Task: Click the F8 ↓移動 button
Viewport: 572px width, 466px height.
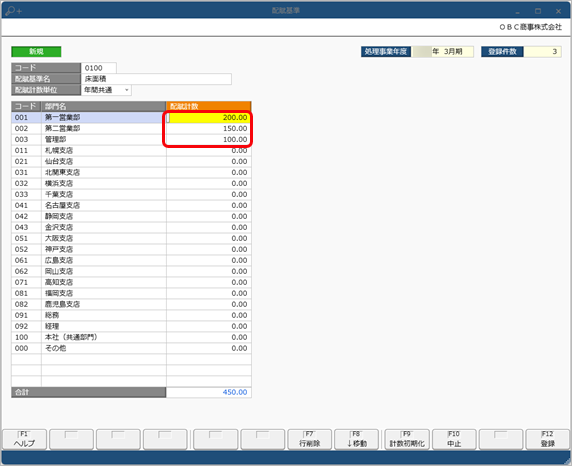Action: pyautogui.click(x=356, y=439)
